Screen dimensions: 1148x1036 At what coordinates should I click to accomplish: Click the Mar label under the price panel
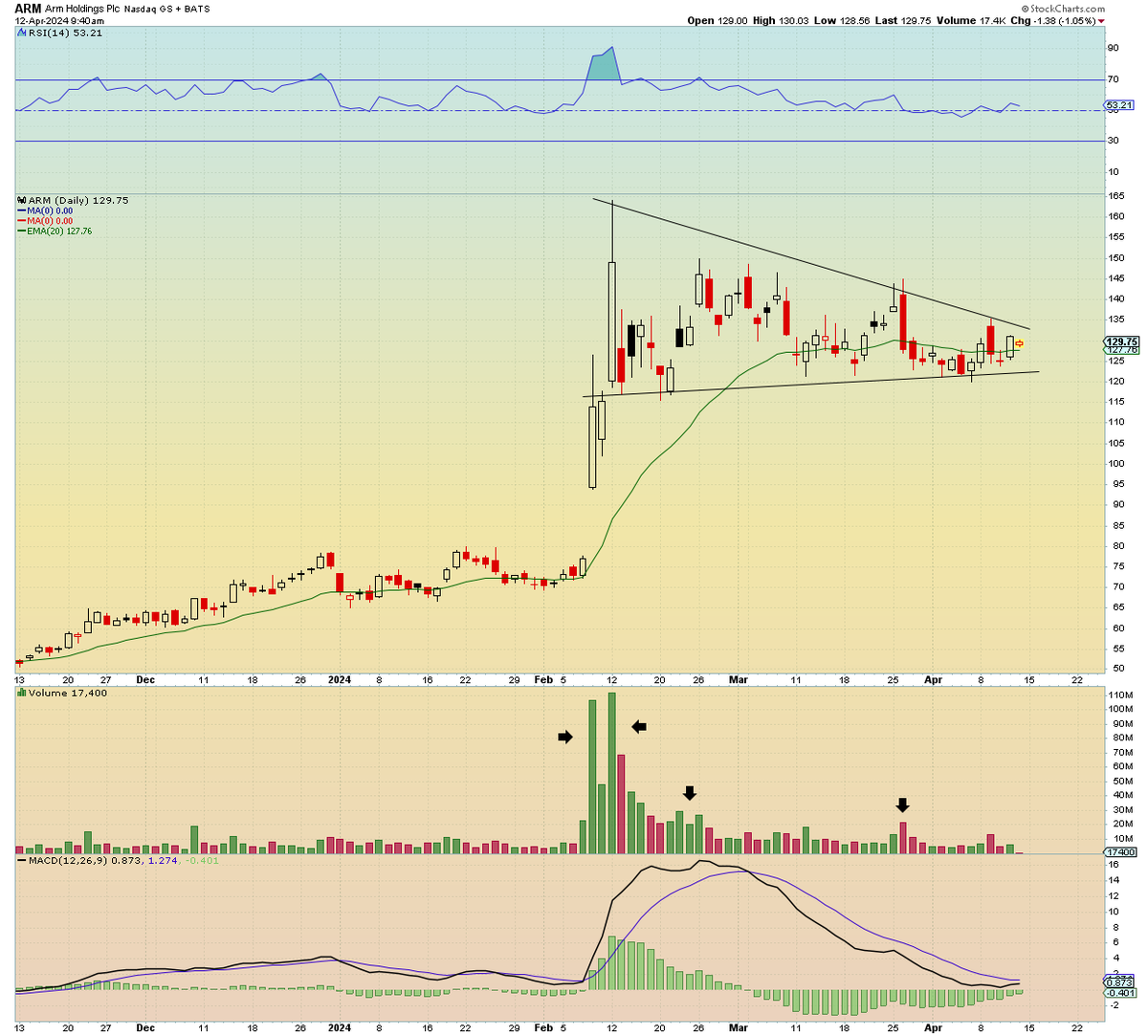coord(739,680)
